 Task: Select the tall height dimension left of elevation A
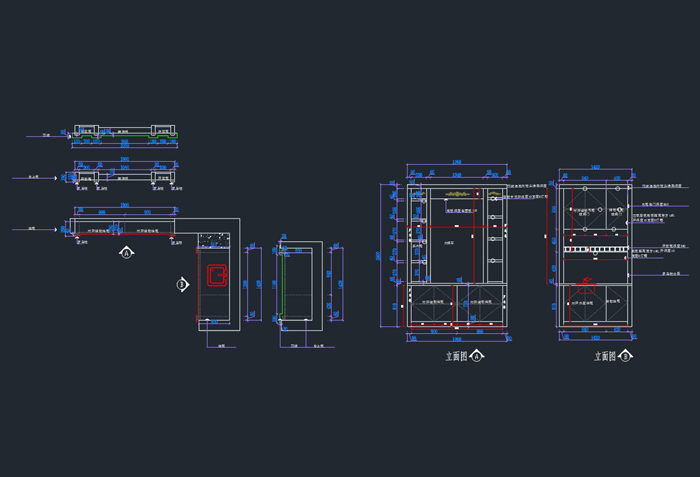tap(379, 256)
